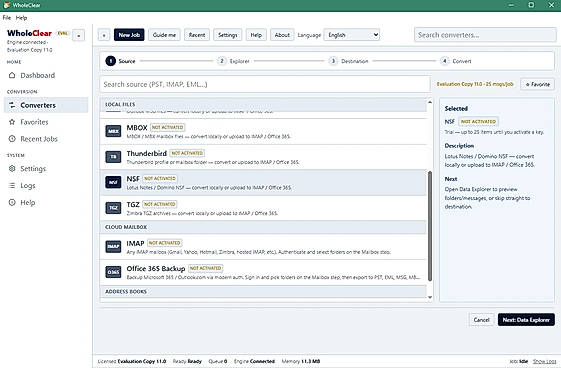Viewport: 561px width, 368px height.
Task: Click the Favorites star icon
Action: (x=12, y=122)
